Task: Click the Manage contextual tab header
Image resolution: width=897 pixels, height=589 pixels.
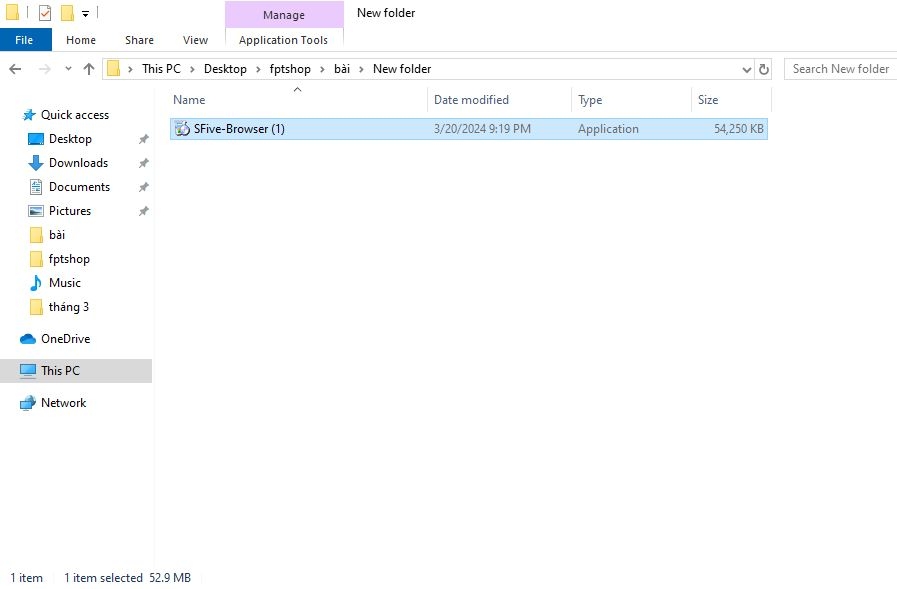Action: [284, 15]
